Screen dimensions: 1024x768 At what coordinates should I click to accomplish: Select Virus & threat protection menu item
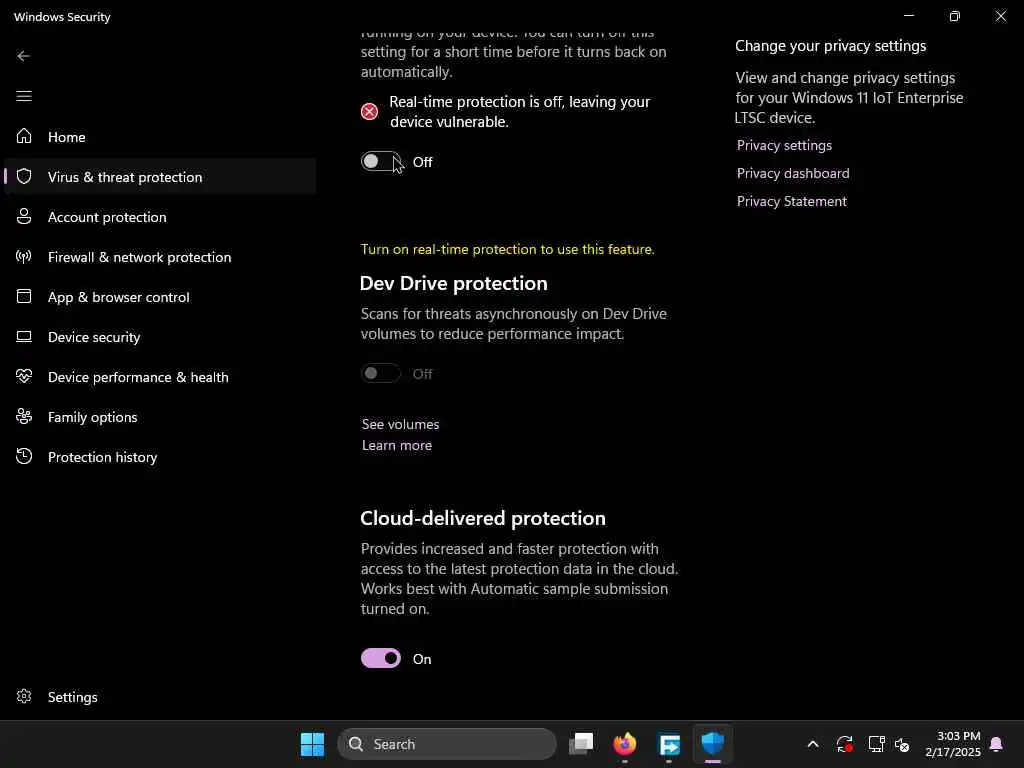click(160, 176)
